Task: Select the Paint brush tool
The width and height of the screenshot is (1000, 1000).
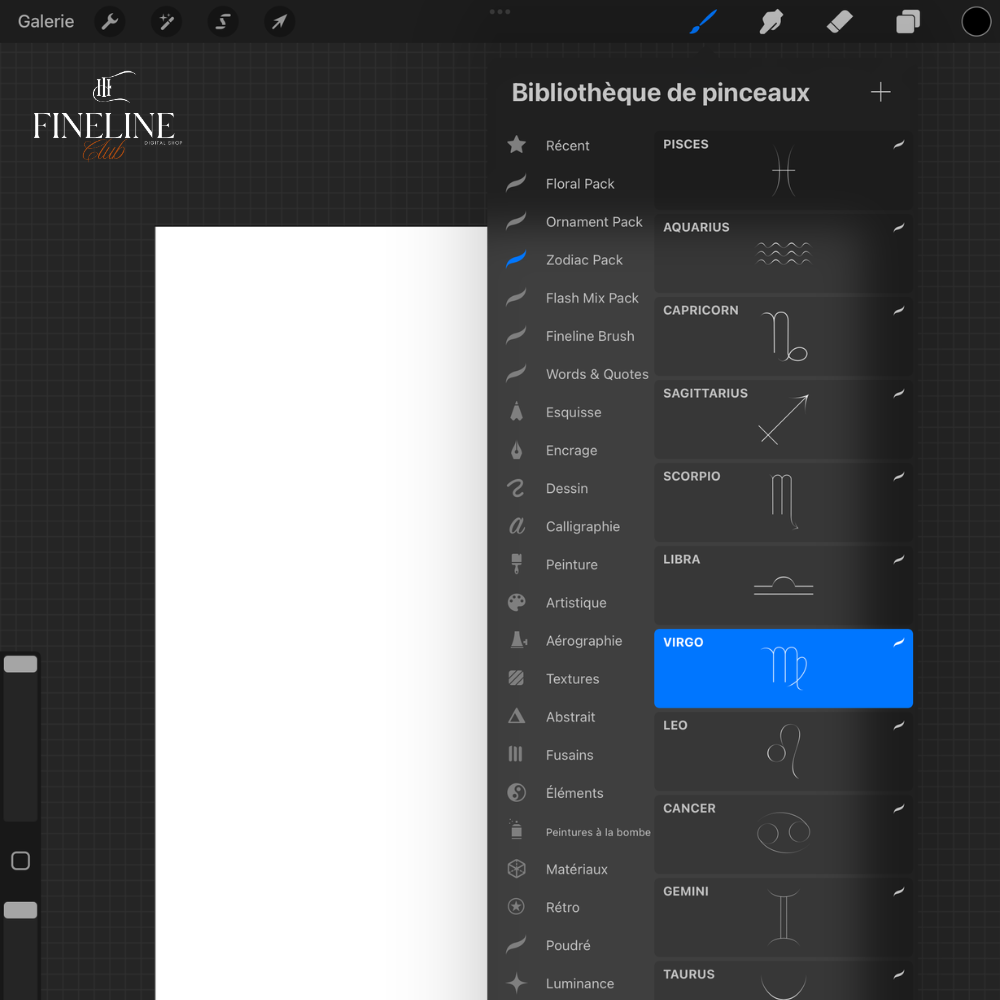Action: (704, 21)
